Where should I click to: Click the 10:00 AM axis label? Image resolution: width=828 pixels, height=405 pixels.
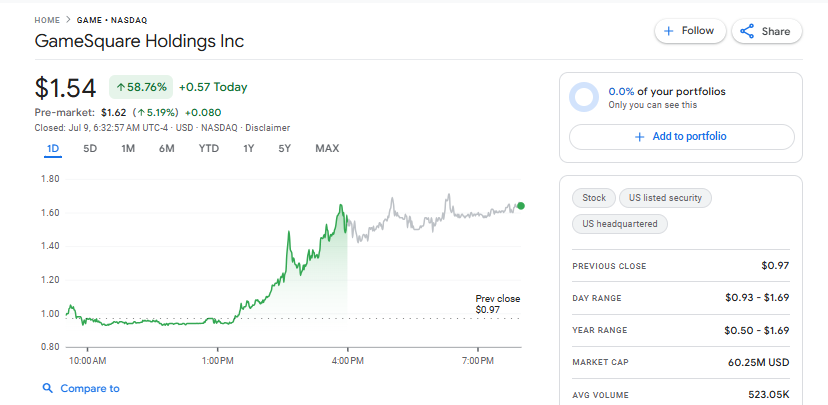(87, 361)
